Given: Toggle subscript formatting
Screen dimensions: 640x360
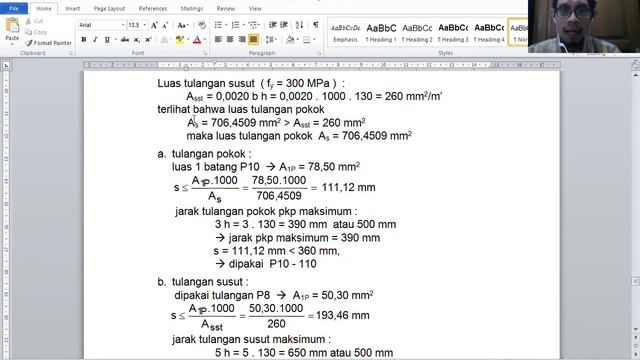Looking at the screenshot, I should (137, 40).
